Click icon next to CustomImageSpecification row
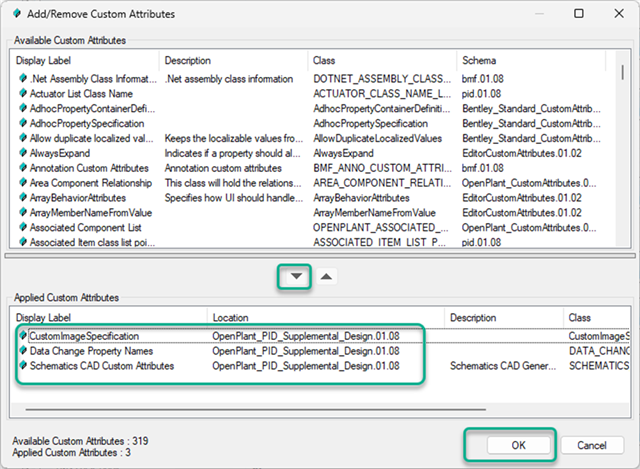This screenshot has height=469, width=640. pos(23,336)
